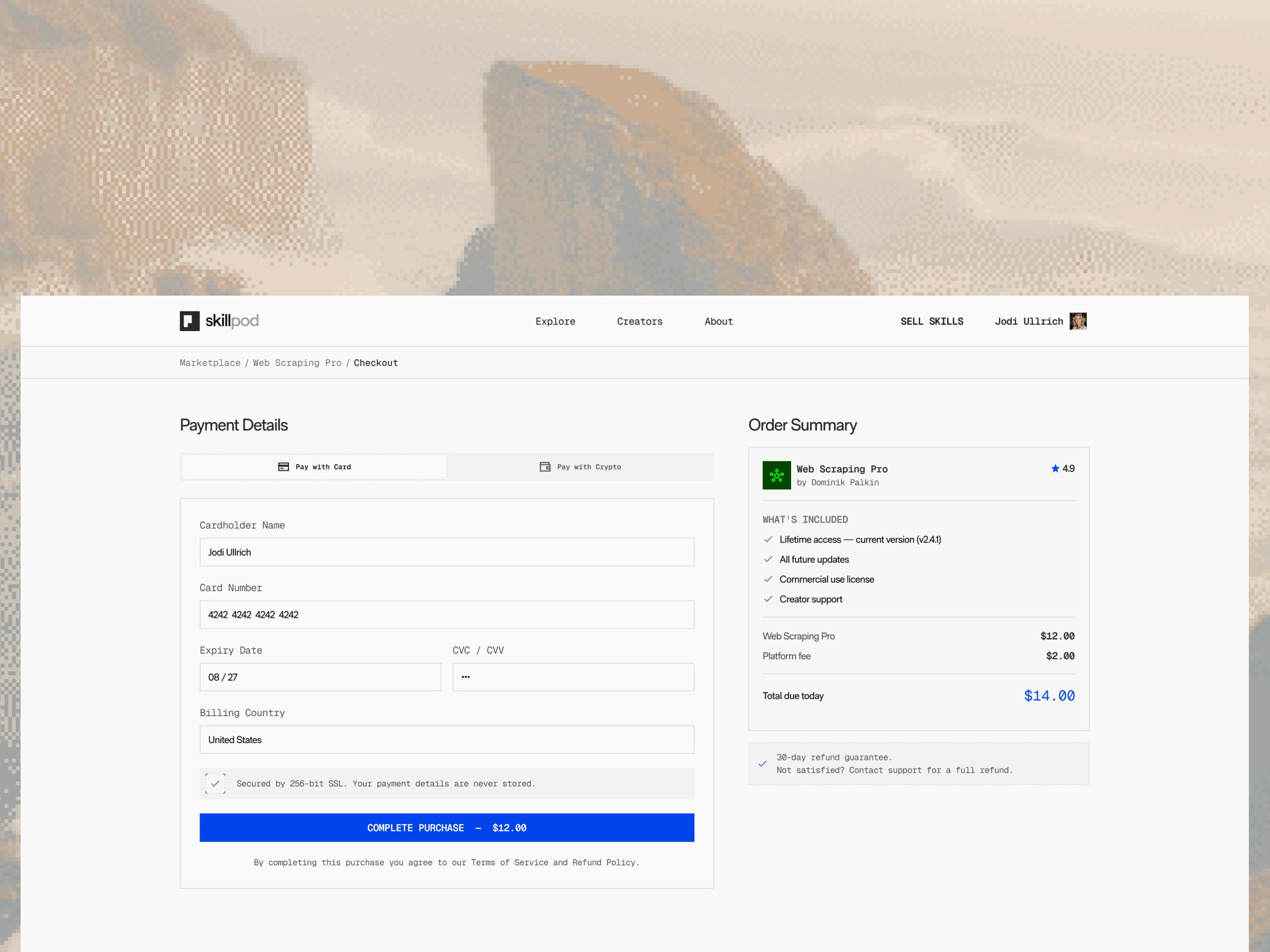
Task: Click the Lifetime access checkmark icon
Action: click(768, 539)
